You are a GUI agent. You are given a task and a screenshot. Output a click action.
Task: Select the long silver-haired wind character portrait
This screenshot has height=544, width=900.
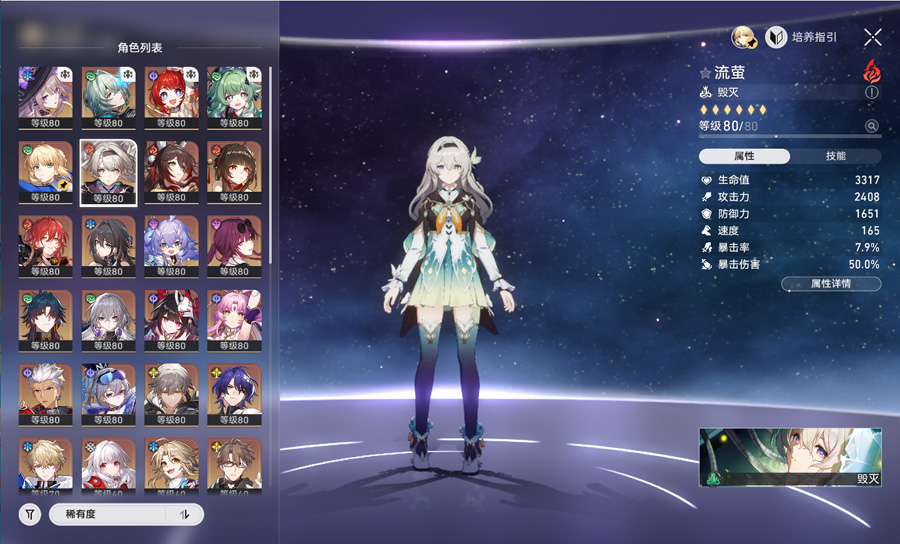tap(108, 321)
